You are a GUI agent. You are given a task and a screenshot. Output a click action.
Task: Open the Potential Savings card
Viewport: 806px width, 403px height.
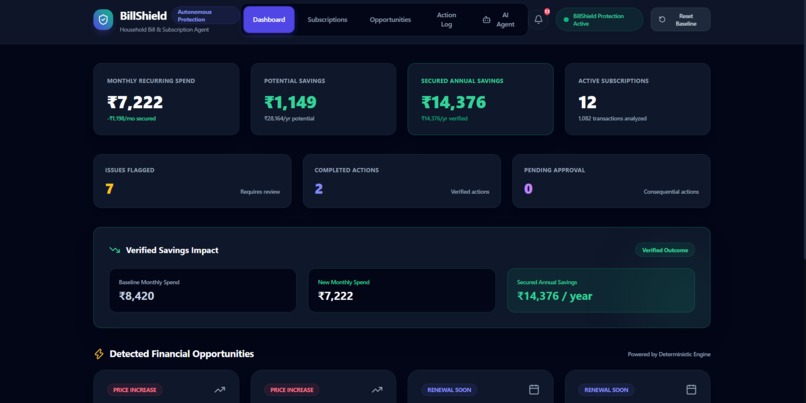[323, 99]
